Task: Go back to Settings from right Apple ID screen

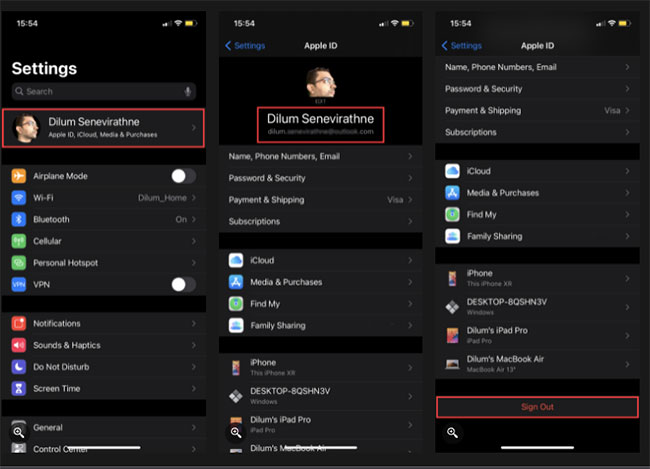Action: click(461, 46)
